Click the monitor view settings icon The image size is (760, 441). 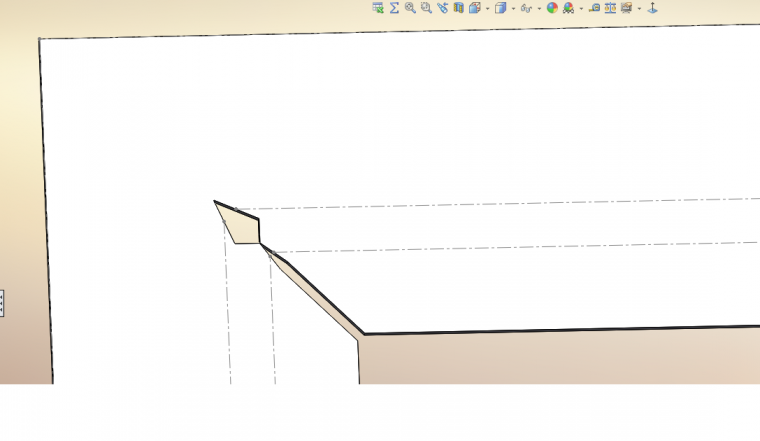[x=626, y=8]
